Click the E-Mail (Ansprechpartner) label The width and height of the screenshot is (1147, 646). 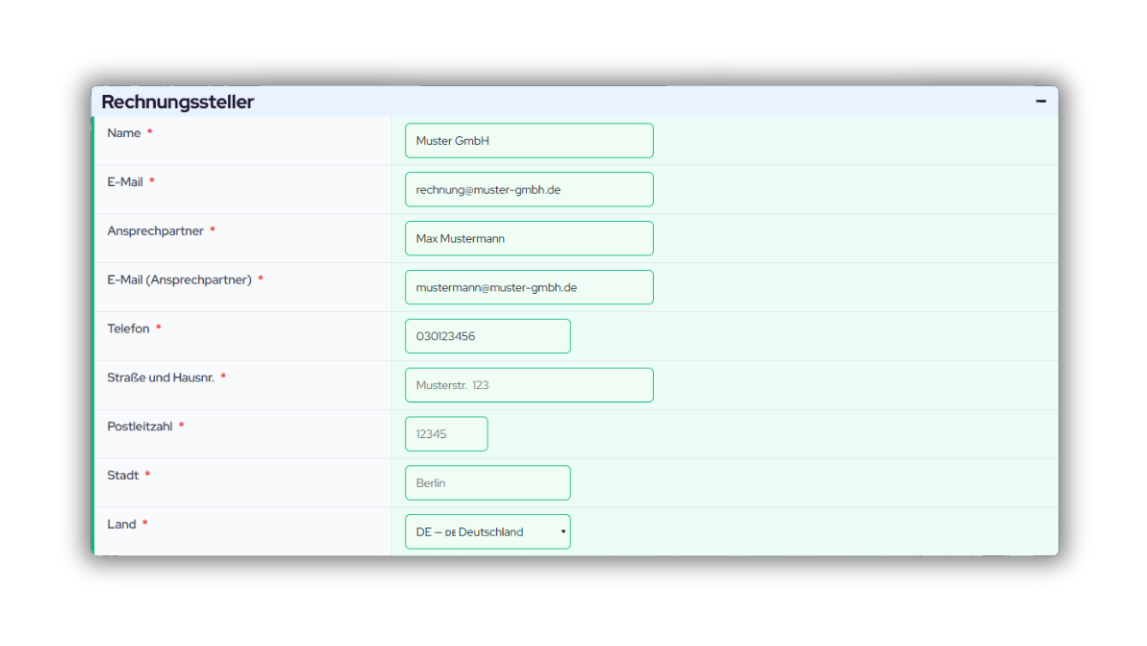point(179,280)
